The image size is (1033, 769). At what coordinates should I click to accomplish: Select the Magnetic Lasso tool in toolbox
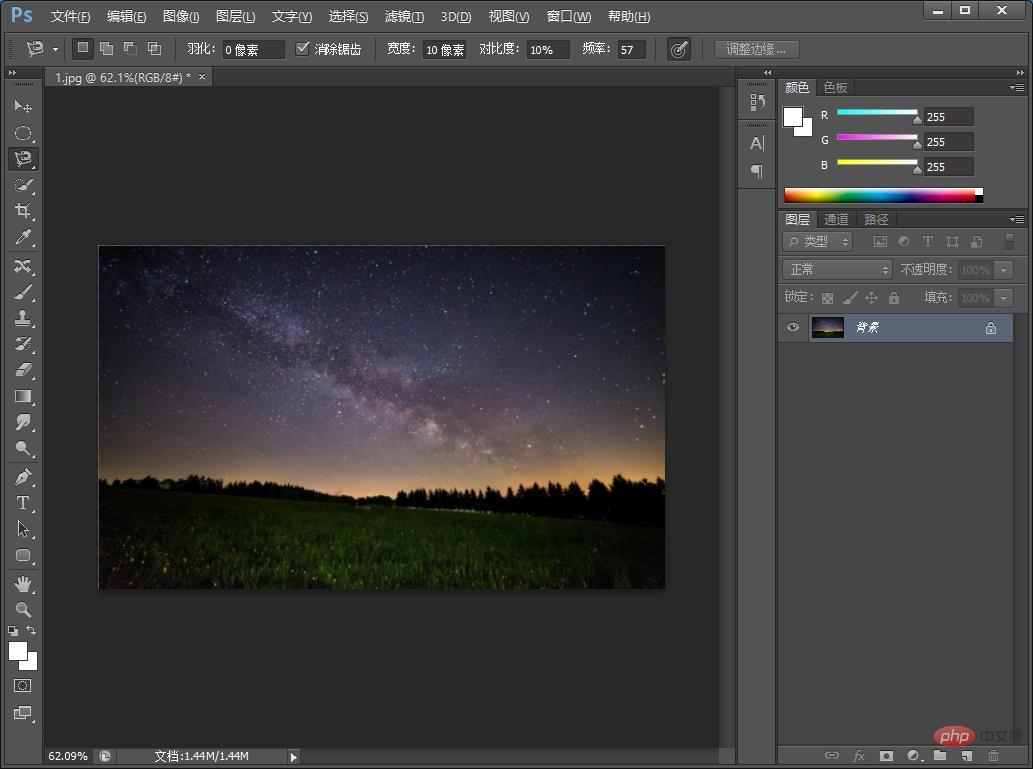point(23,159)
